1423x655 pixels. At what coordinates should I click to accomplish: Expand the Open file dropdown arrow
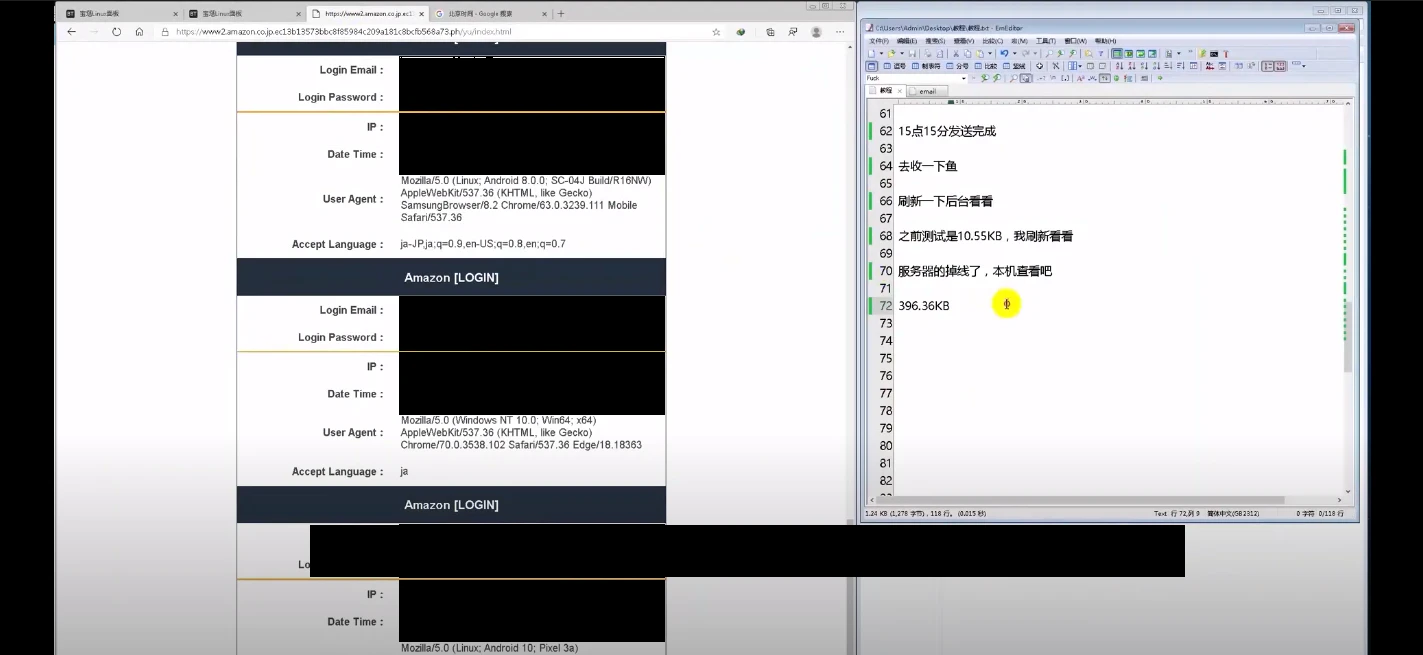902,54
